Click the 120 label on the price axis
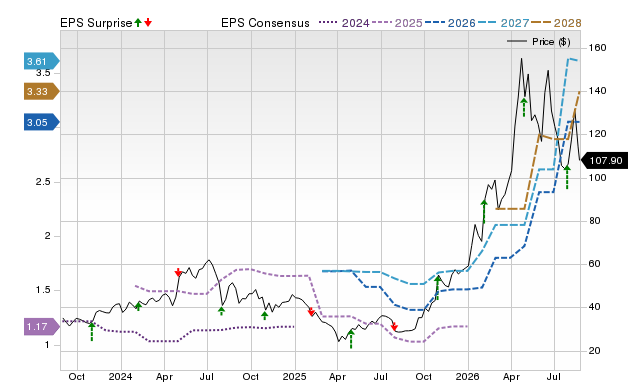This screenshot has width=640, height=382. [598, 134]
